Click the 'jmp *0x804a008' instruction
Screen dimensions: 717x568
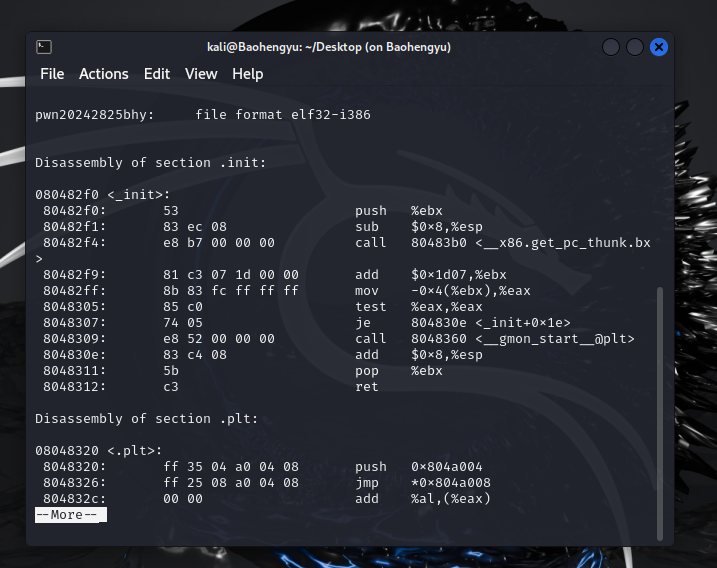click(423, 483)
